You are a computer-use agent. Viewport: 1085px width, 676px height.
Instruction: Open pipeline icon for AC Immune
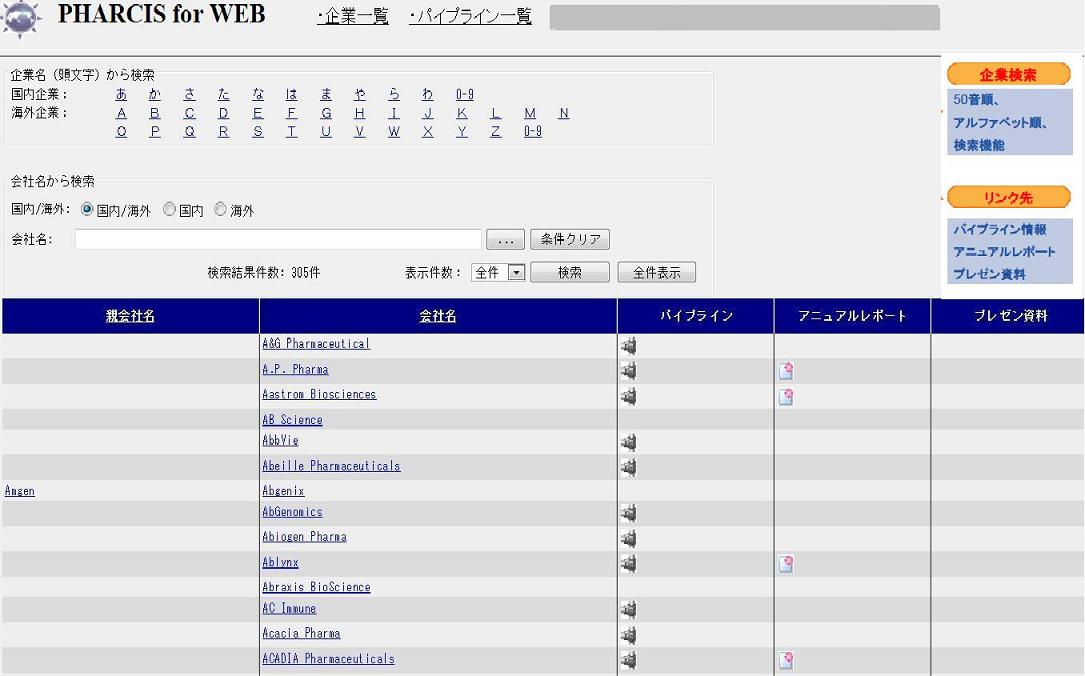pos(628,610)
